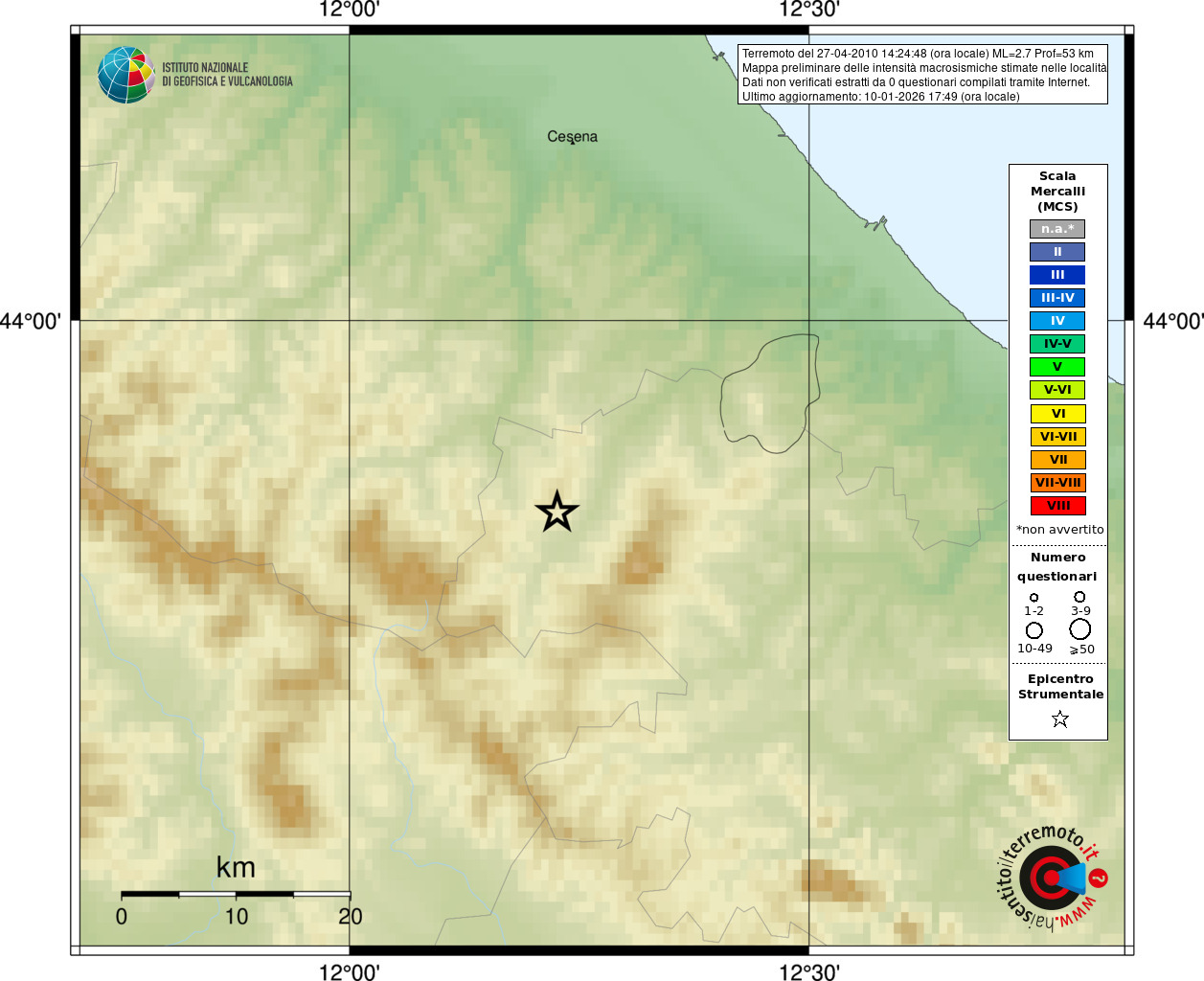The width and height of the screenshot is (1204, 981).
Task: Click the top 12°00' longitude label
Action: point(350,10)
